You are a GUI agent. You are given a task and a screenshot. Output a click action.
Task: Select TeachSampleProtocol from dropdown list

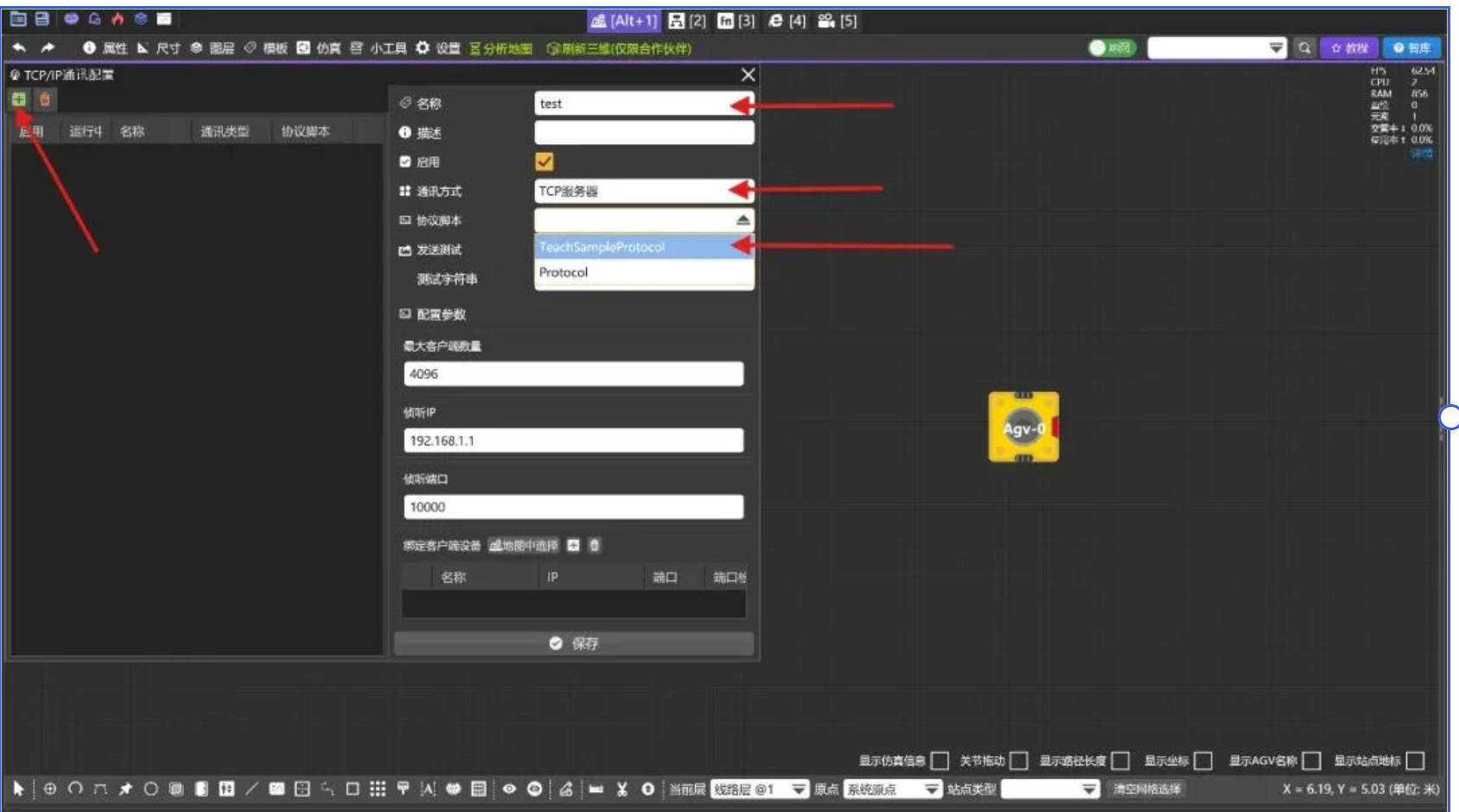(x=644, y=247)
